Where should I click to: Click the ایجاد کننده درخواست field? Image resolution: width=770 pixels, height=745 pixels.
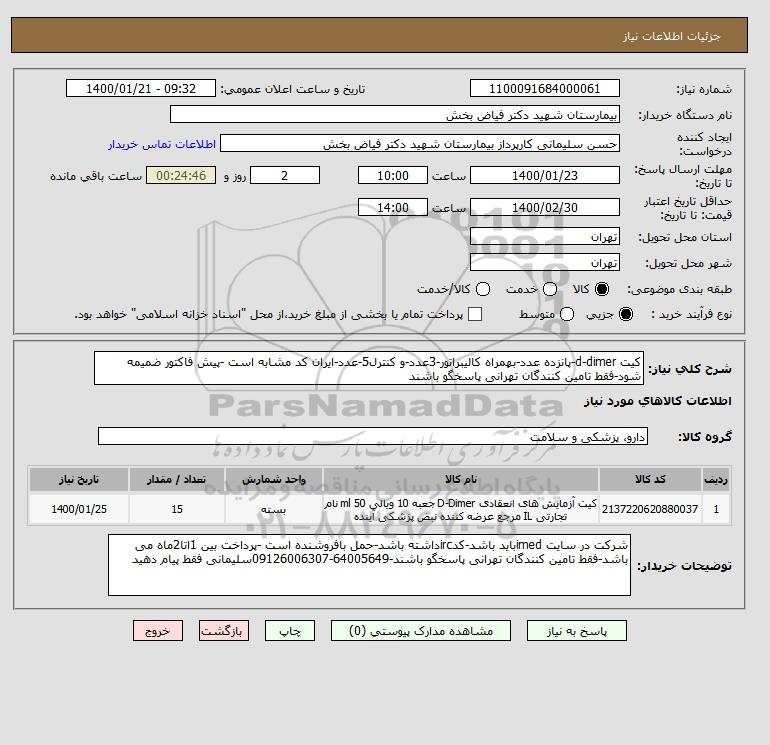point(420,144)
